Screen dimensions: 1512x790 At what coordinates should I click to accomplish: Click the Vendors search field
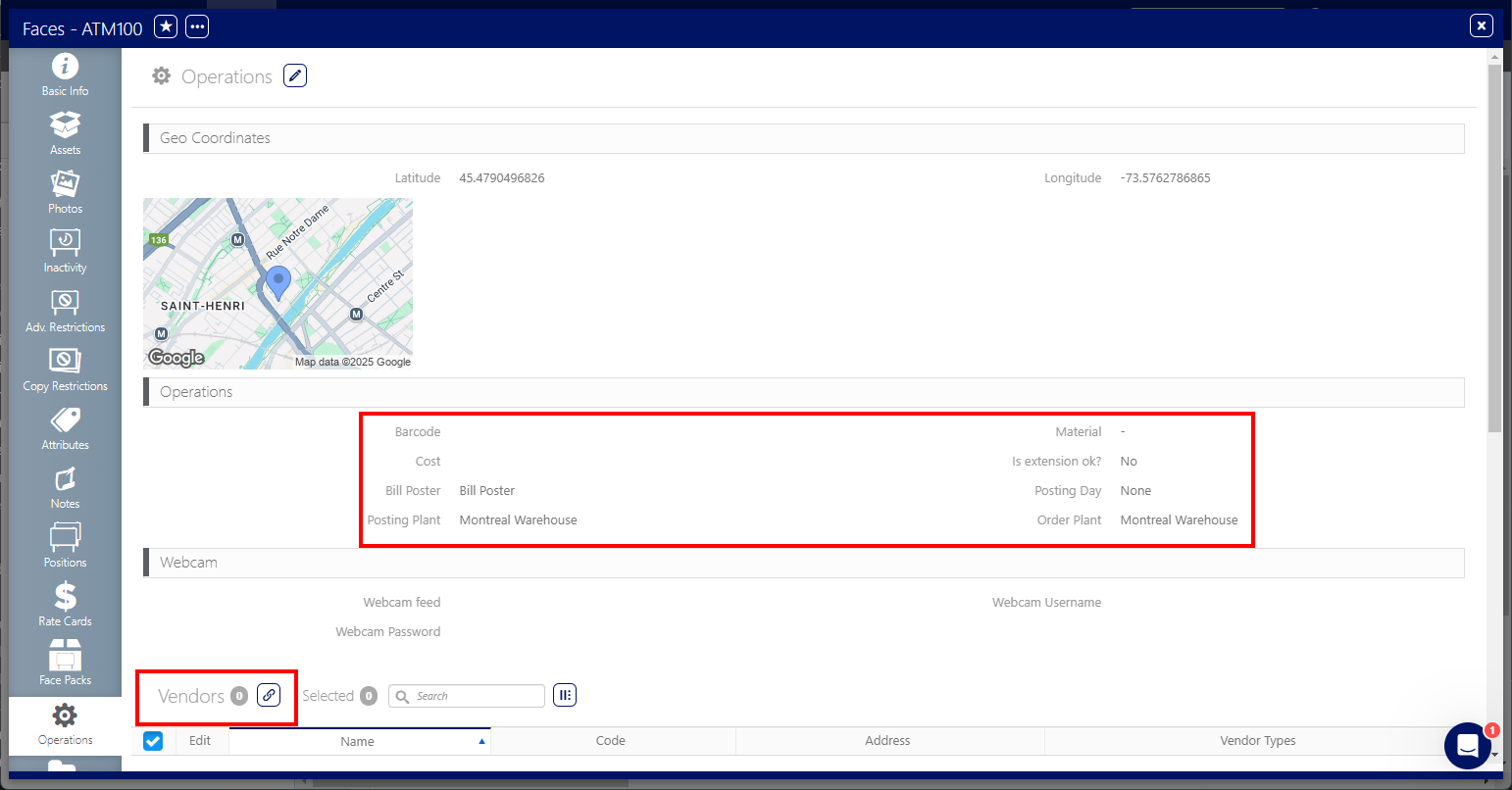467,696
